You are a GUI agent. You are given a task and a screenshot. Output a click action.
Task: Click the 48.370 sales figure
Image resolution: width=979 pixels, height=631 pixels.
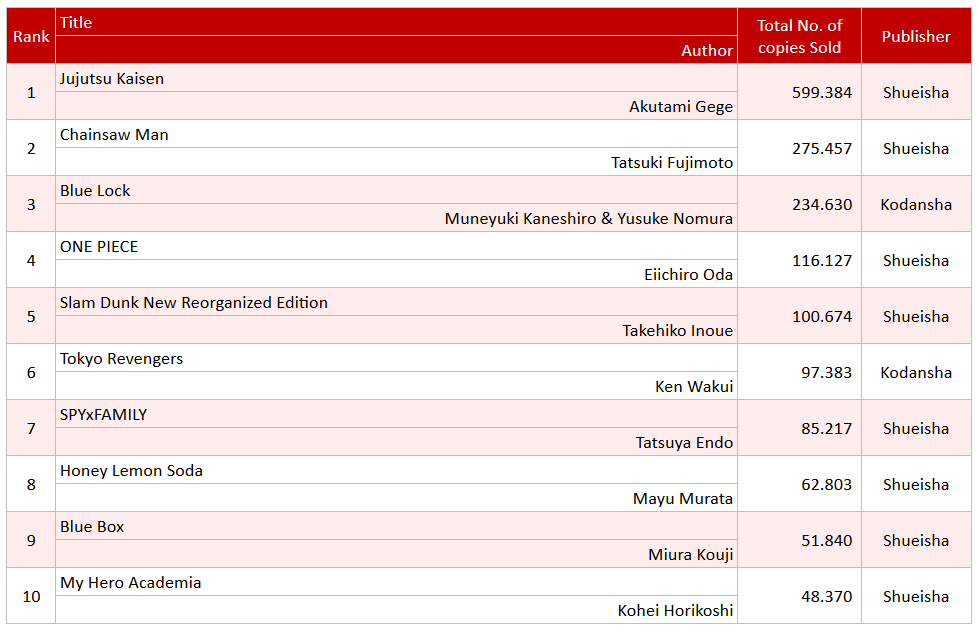coord(826,597)
